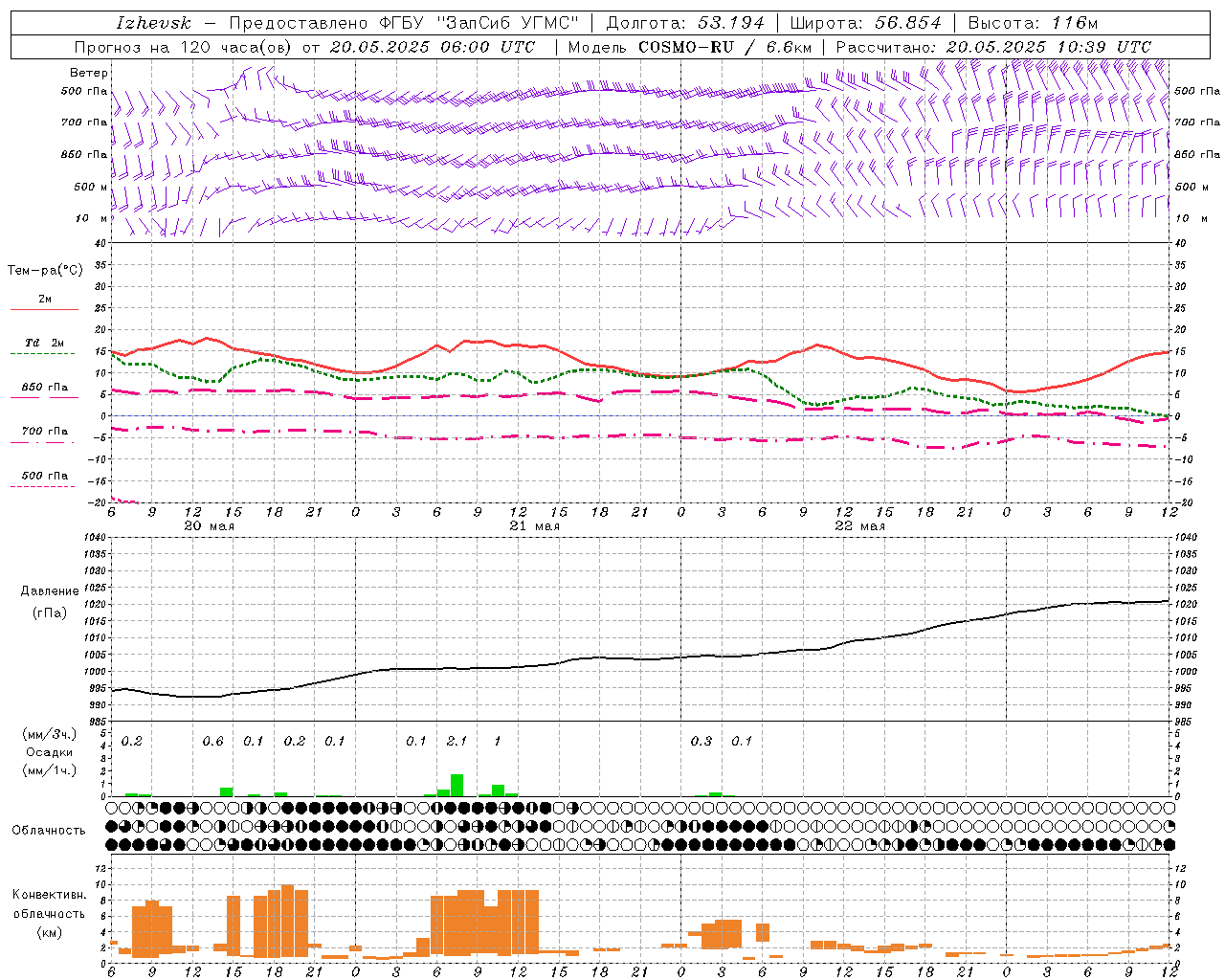
Task: Select the latitude value "56.854"
Action: pos(908,23)
